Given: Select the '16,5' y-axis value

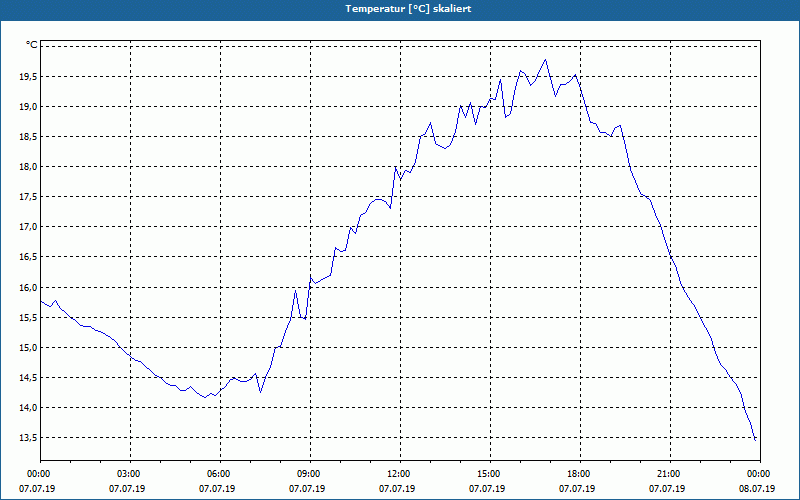Looking at the screenshot, I should coord(28,257).
